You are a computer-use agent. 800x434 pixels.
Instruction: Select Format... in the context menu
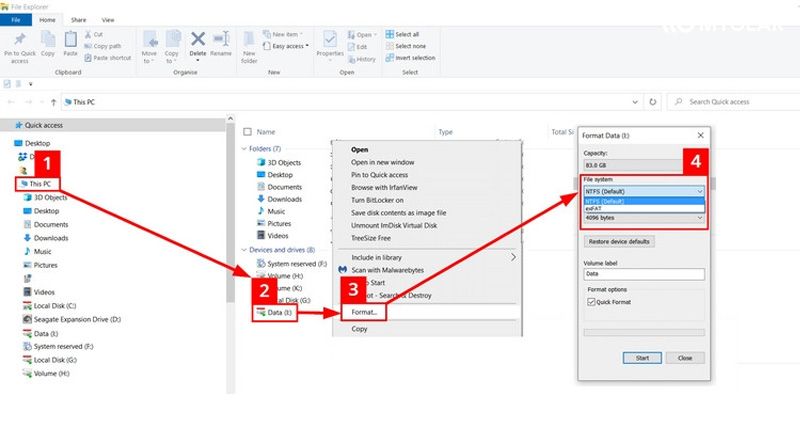[x=365, y=313]
